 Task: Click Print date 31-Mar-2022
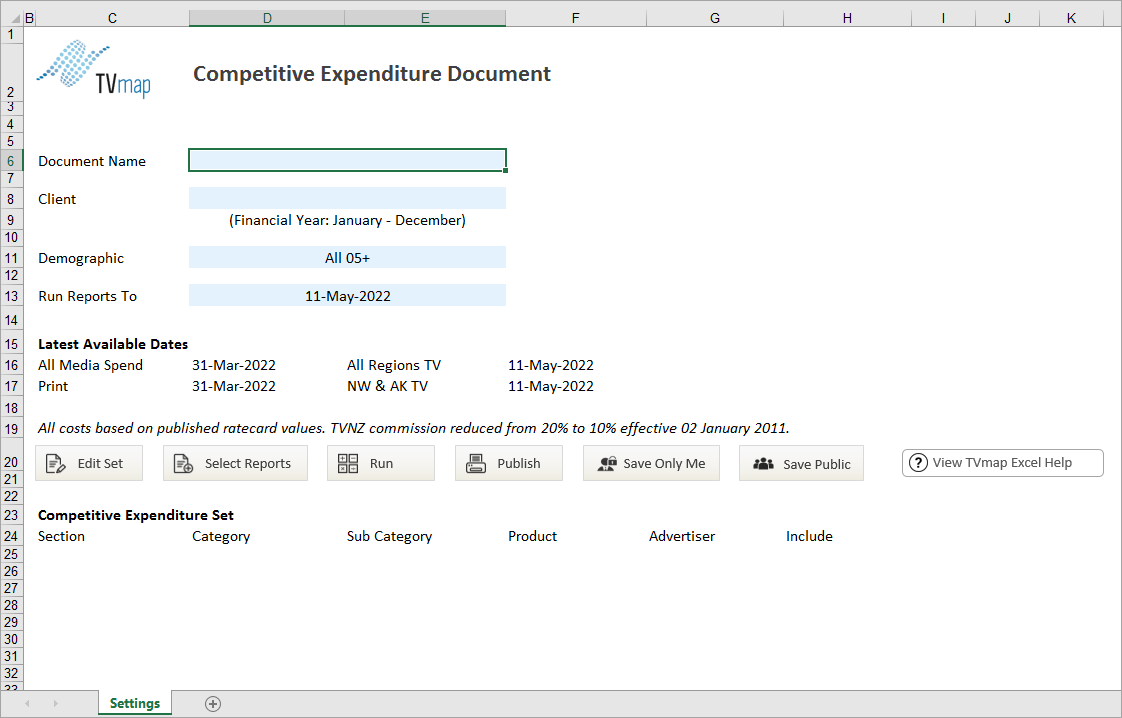233,386
